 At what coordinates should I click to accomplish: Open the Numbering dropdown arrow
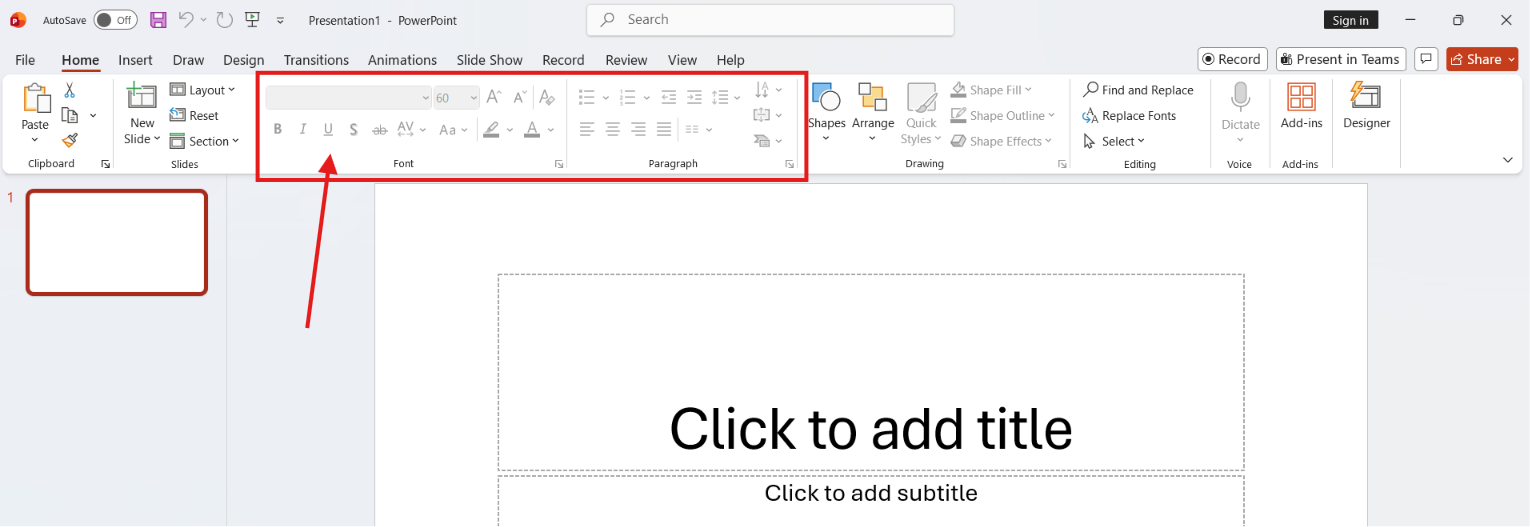coord(646,98)
